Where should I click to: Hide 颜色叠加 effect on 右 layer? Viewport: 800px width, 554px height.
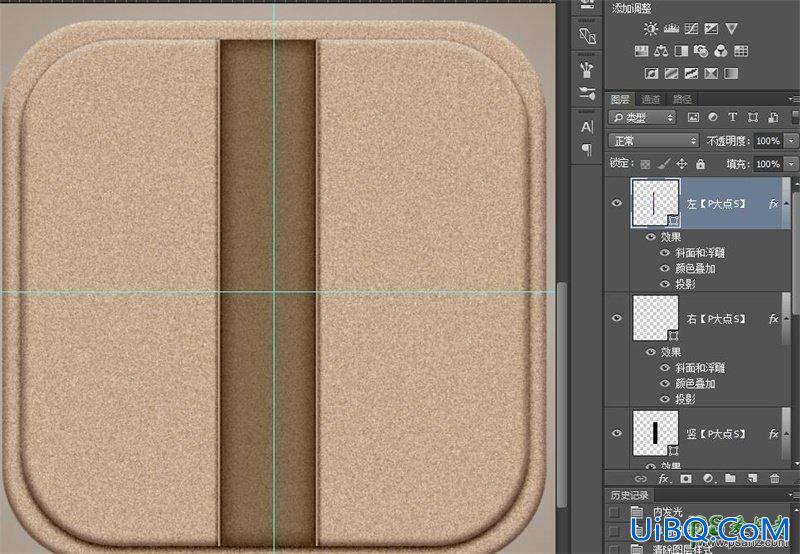click(x=665, y=384)
